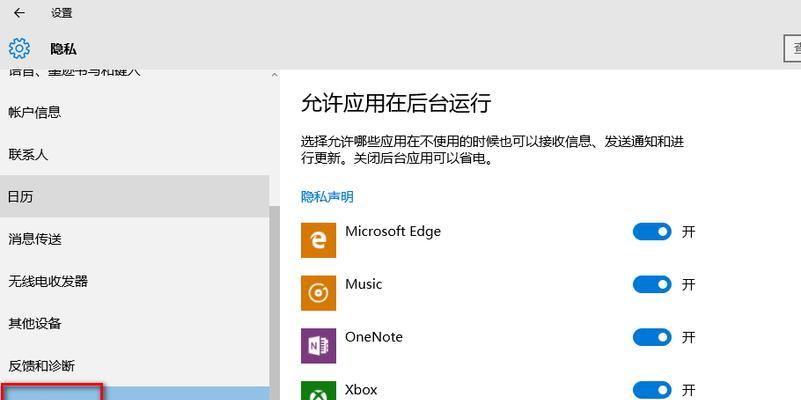
Task: Click the sidebar vertical scrollbar thumb
Action: tap(274, 303)
